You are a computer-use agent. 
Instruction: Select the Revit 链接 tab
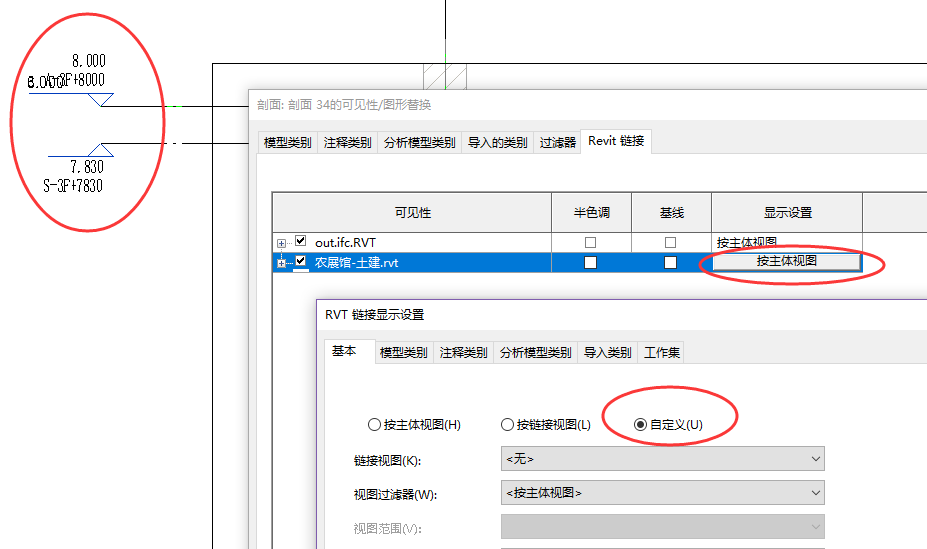[616, 141]
